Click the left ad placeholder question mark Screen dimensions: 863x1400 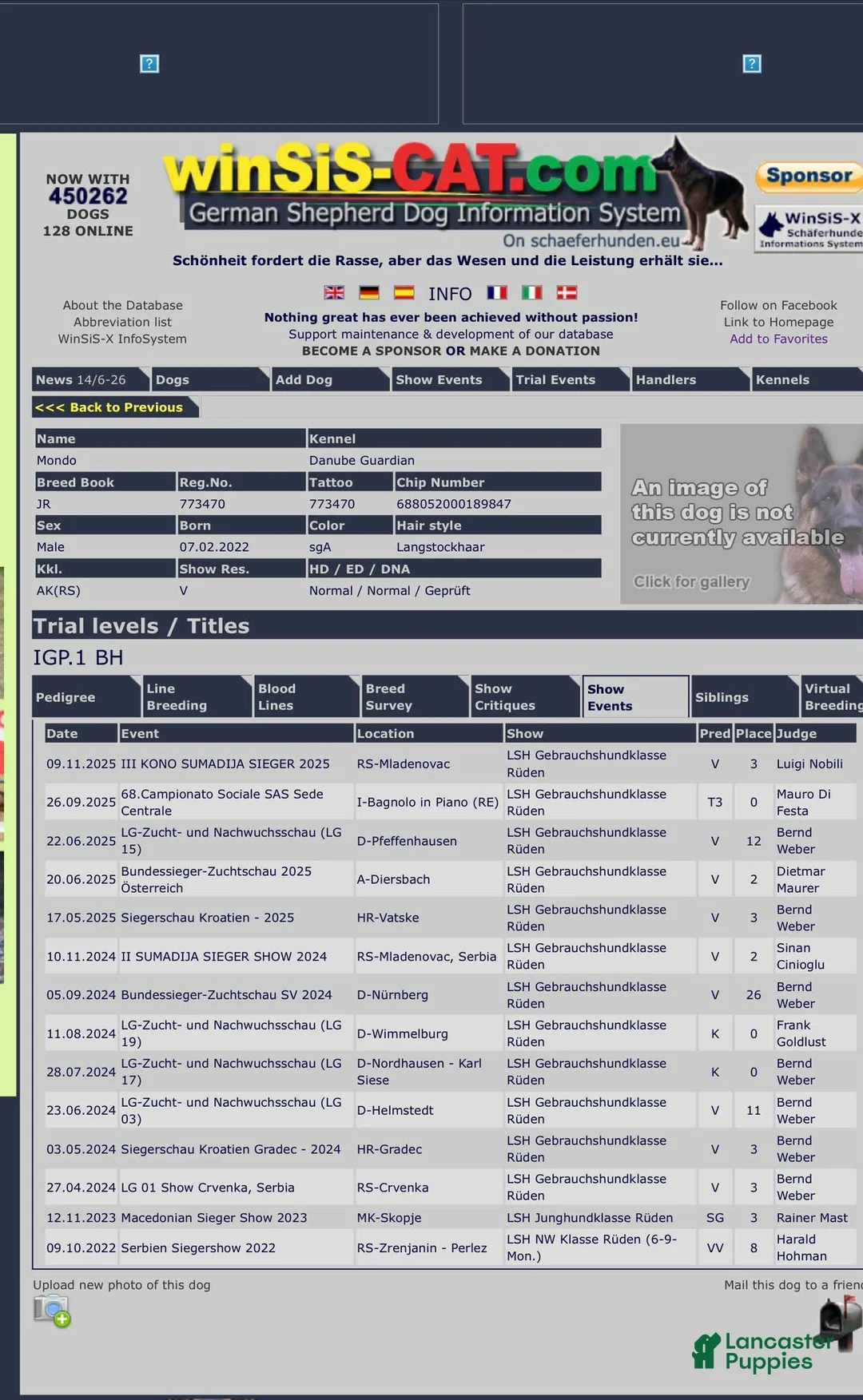pyautogui.click(x=149, y=64)
